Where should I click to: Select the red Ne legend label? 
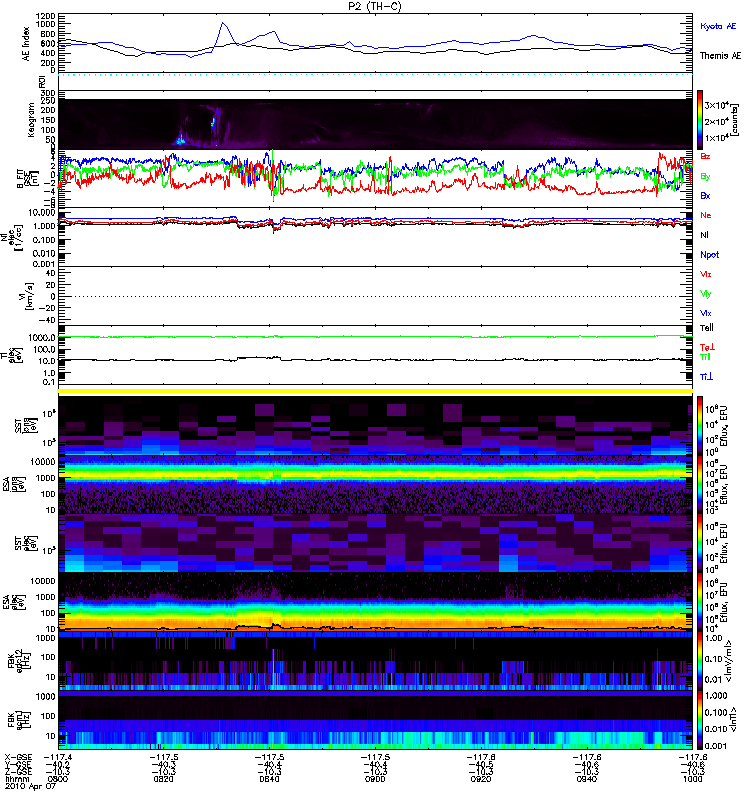(706, 215)
